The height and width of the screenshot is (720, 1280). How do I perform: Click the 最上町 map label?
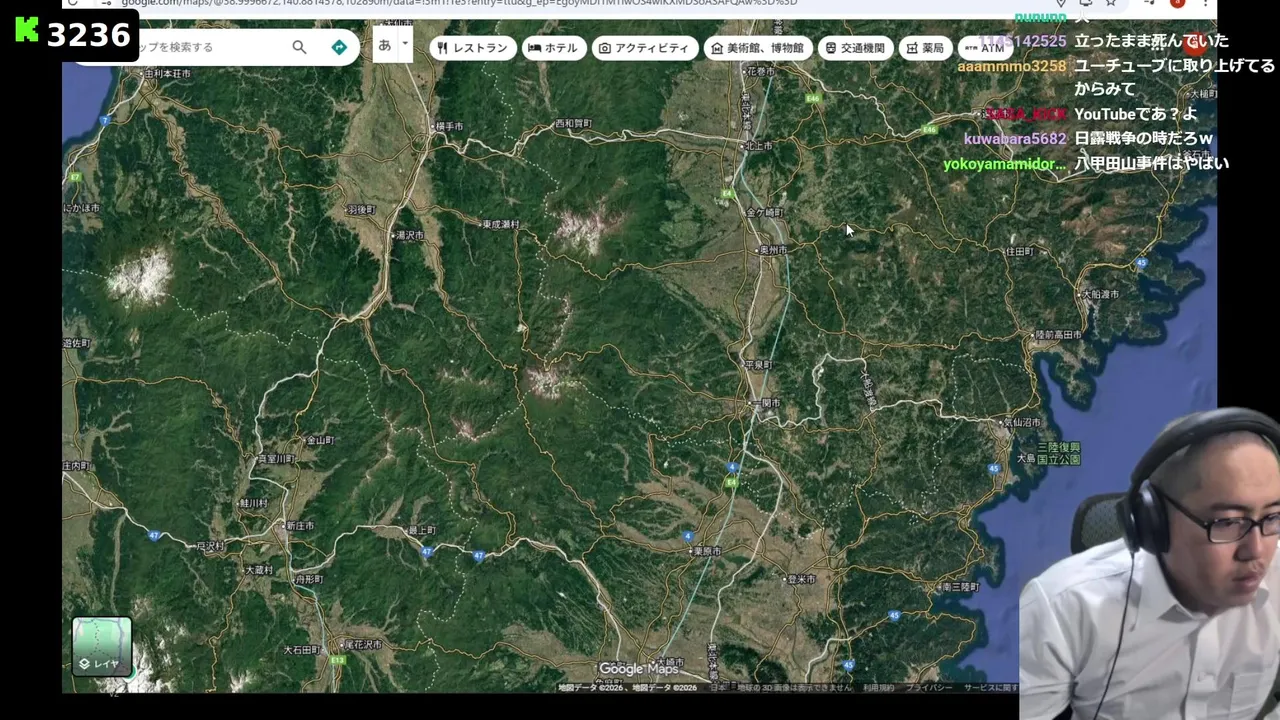tap(422, 530)
